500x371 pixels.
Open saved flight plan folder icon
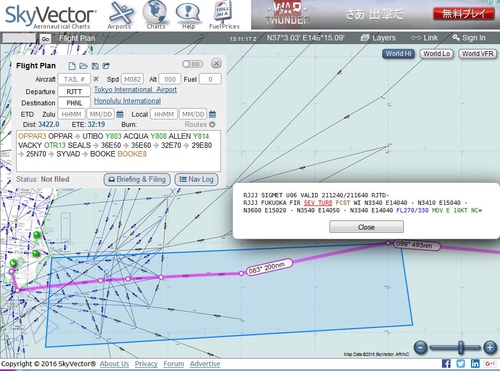(x=83, y=66)
